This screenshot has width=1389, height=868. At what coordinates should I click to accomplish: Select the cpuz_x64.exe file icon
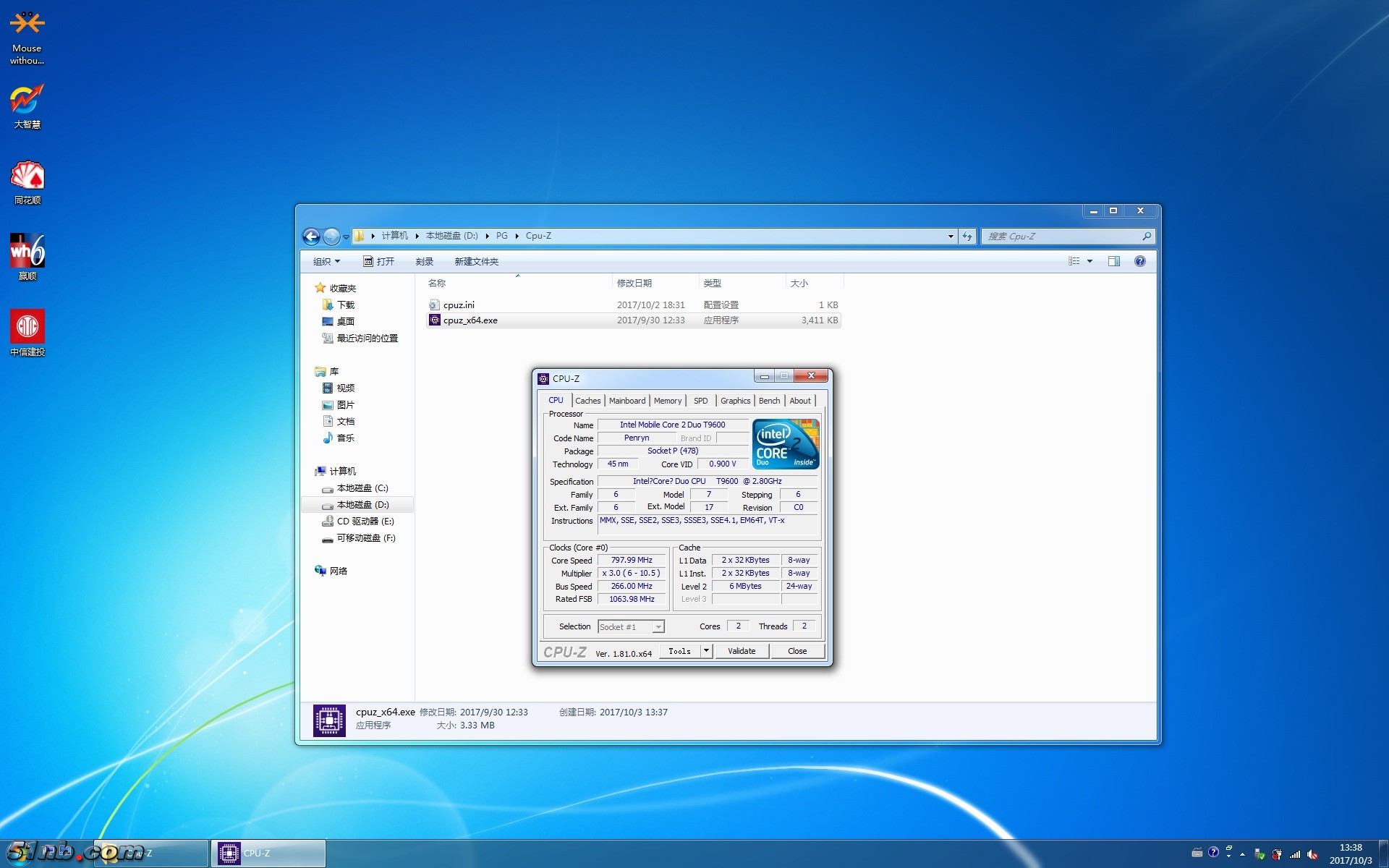point(434,320)
